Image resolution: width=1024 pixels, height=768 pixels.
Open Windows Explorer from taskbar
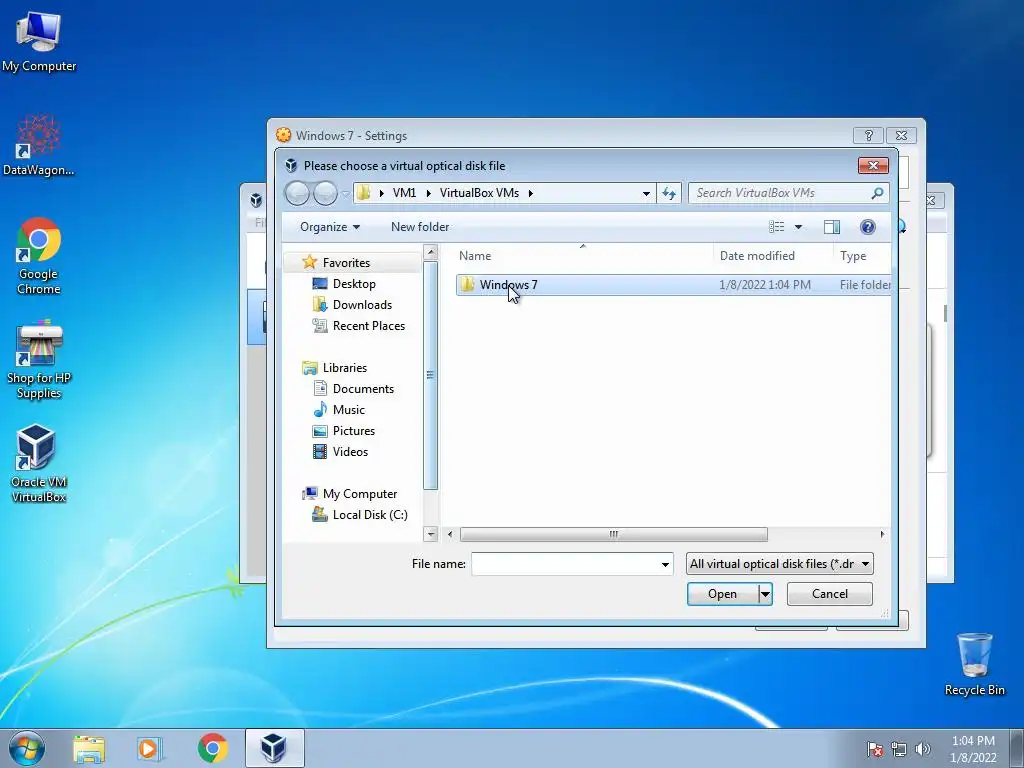[89, 749]
